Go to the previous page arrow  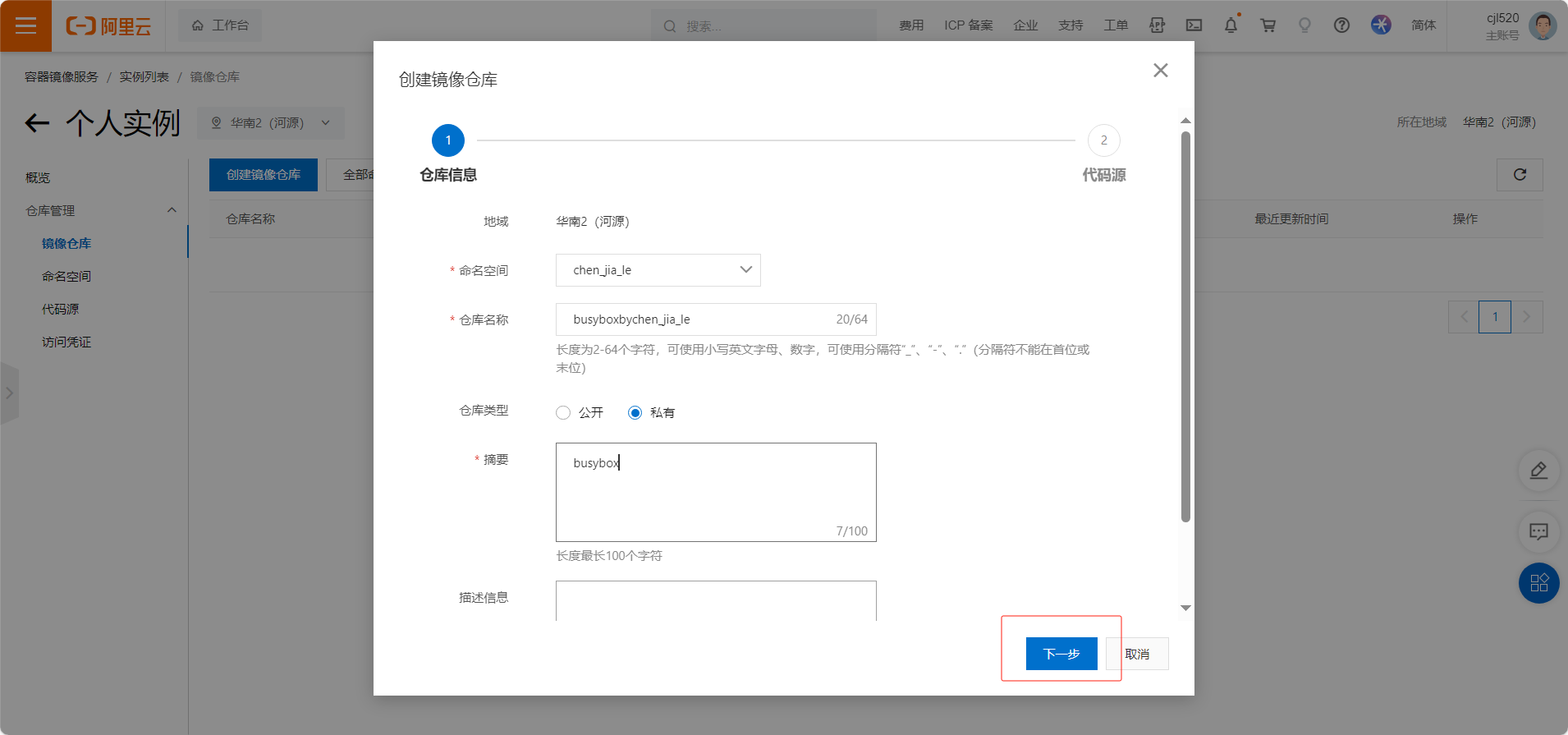coord(1464,317)
